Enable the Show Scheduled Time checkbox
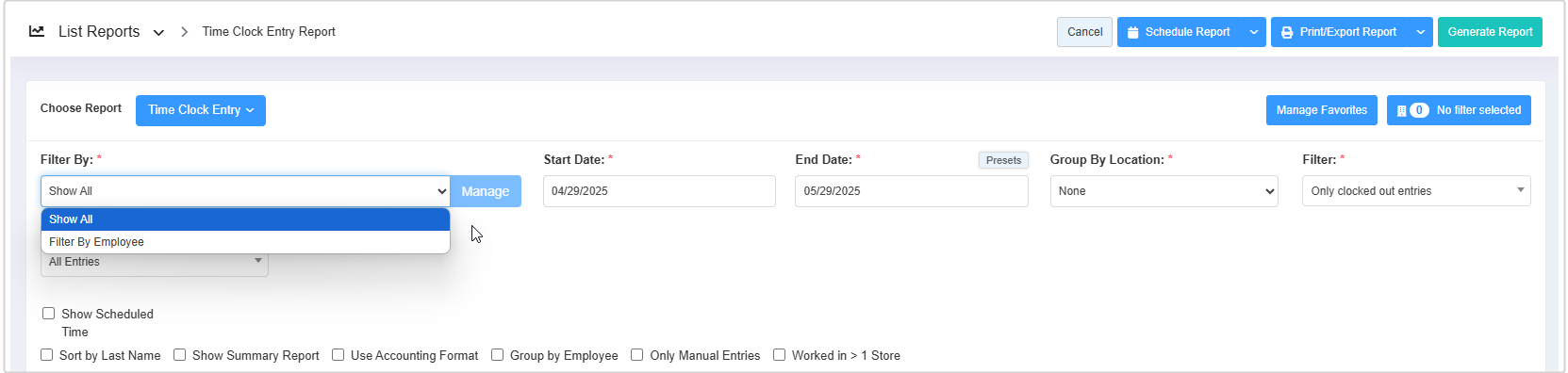Viewport: 1568px width, 373px height. click(48, 314)
